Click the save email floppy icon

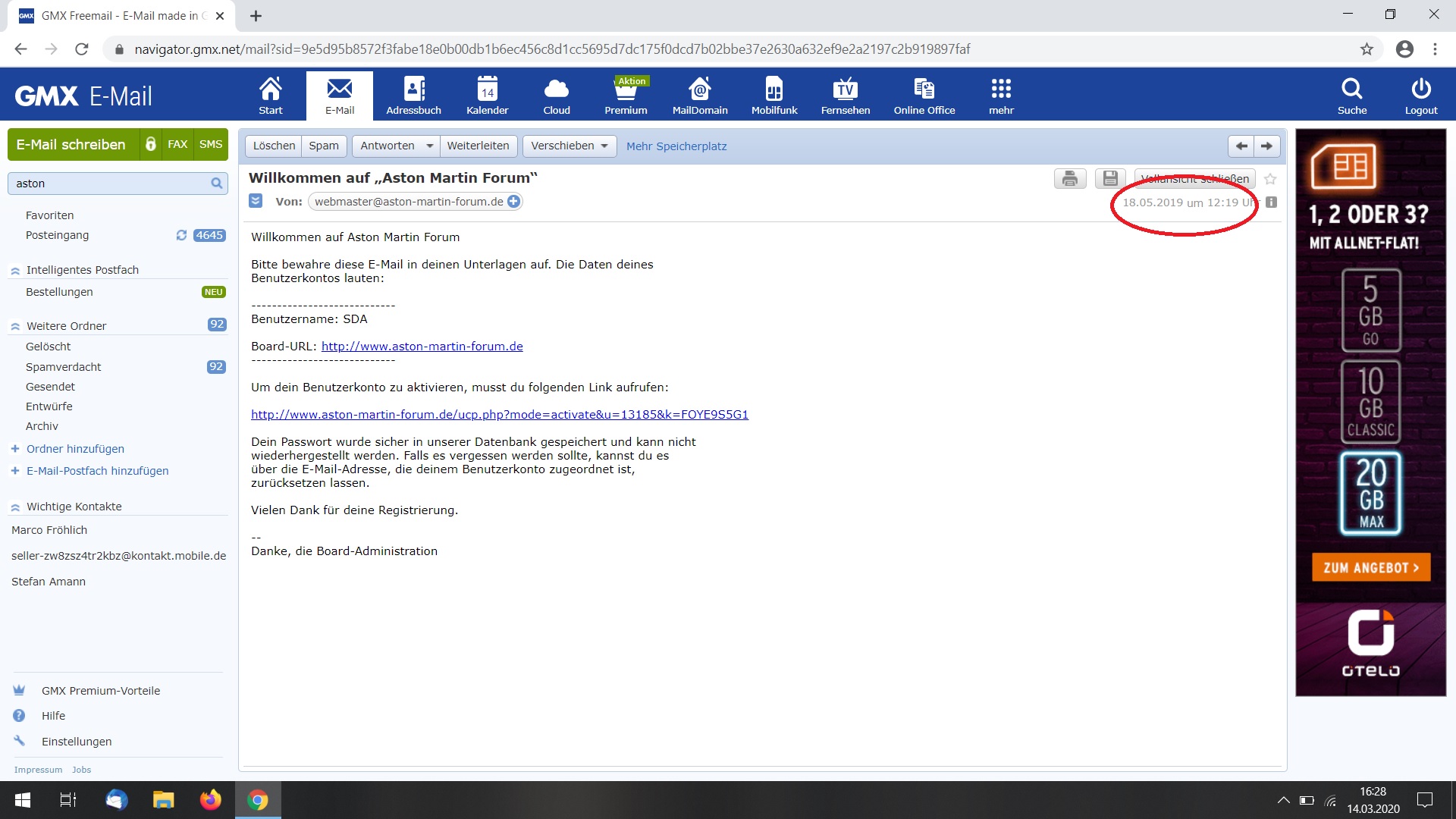pos(1109,178)
